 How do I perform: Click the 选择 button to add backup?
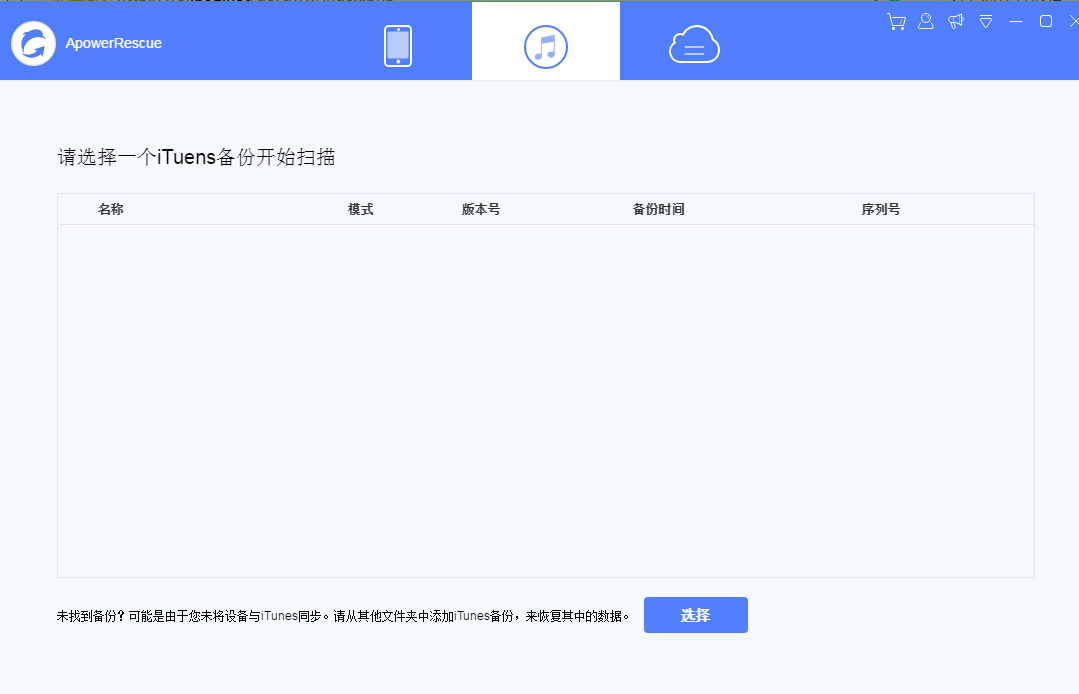pos(696,615)
